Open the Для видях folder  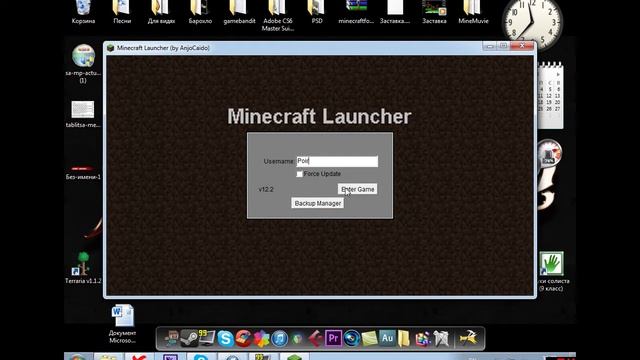point(161,12)
